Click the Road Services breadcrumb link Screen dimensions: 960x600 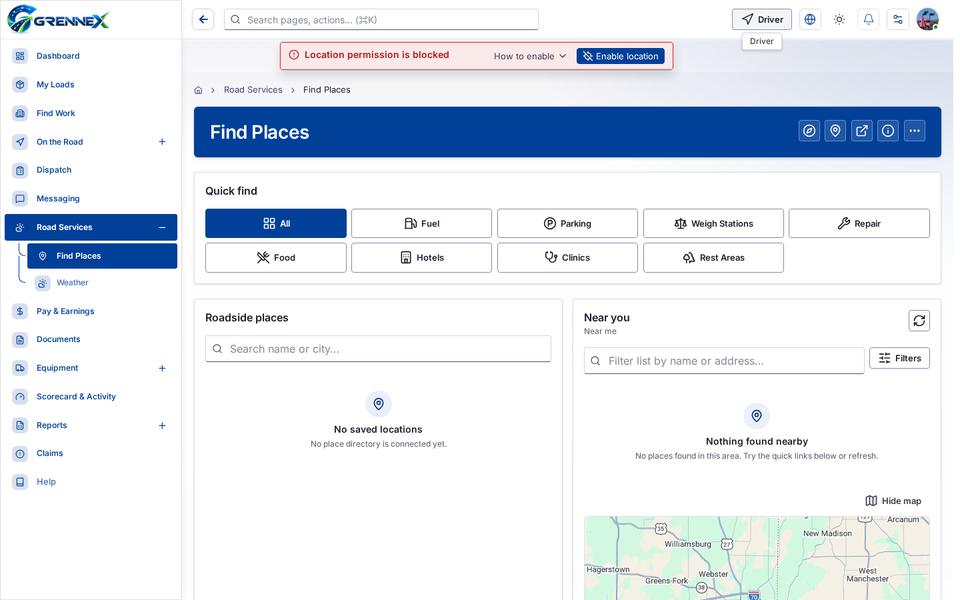point(253,90)
